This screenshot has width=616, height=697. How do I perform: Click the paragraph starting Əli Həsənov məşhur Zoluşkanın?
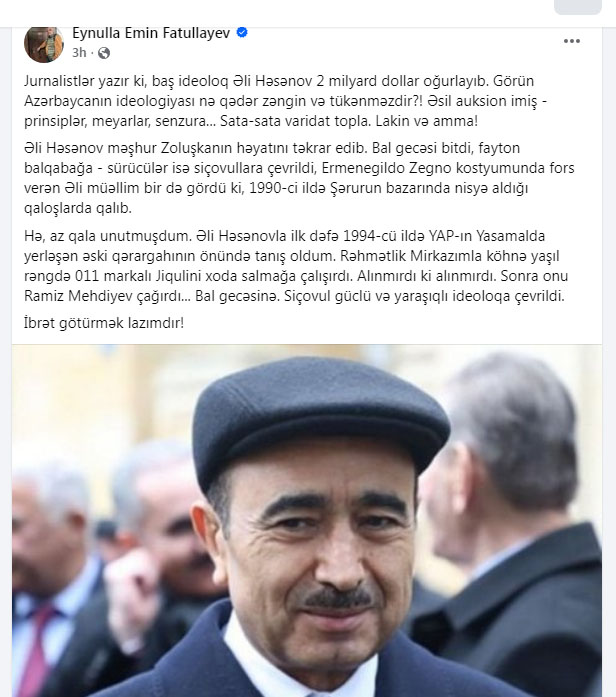[x=299, y=178]
